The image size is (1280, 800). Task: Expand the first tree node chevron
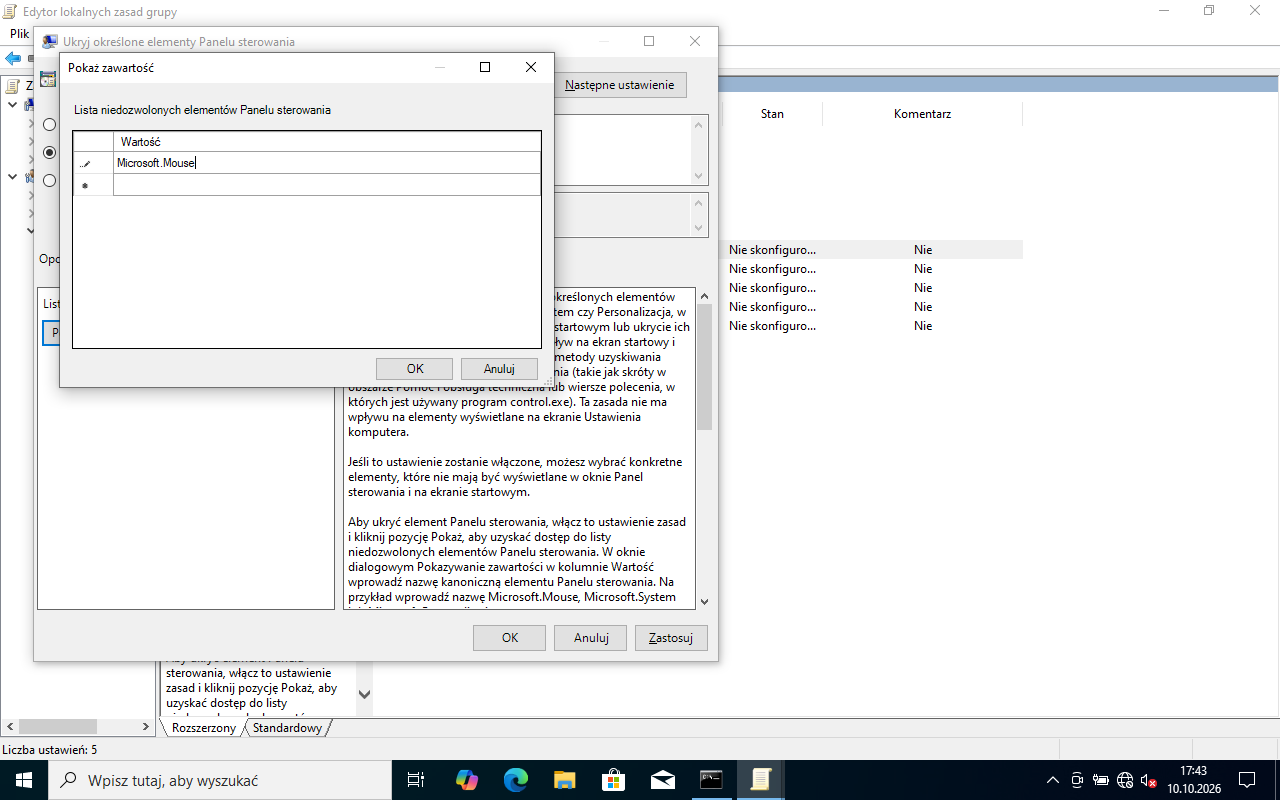coord(12,105)
